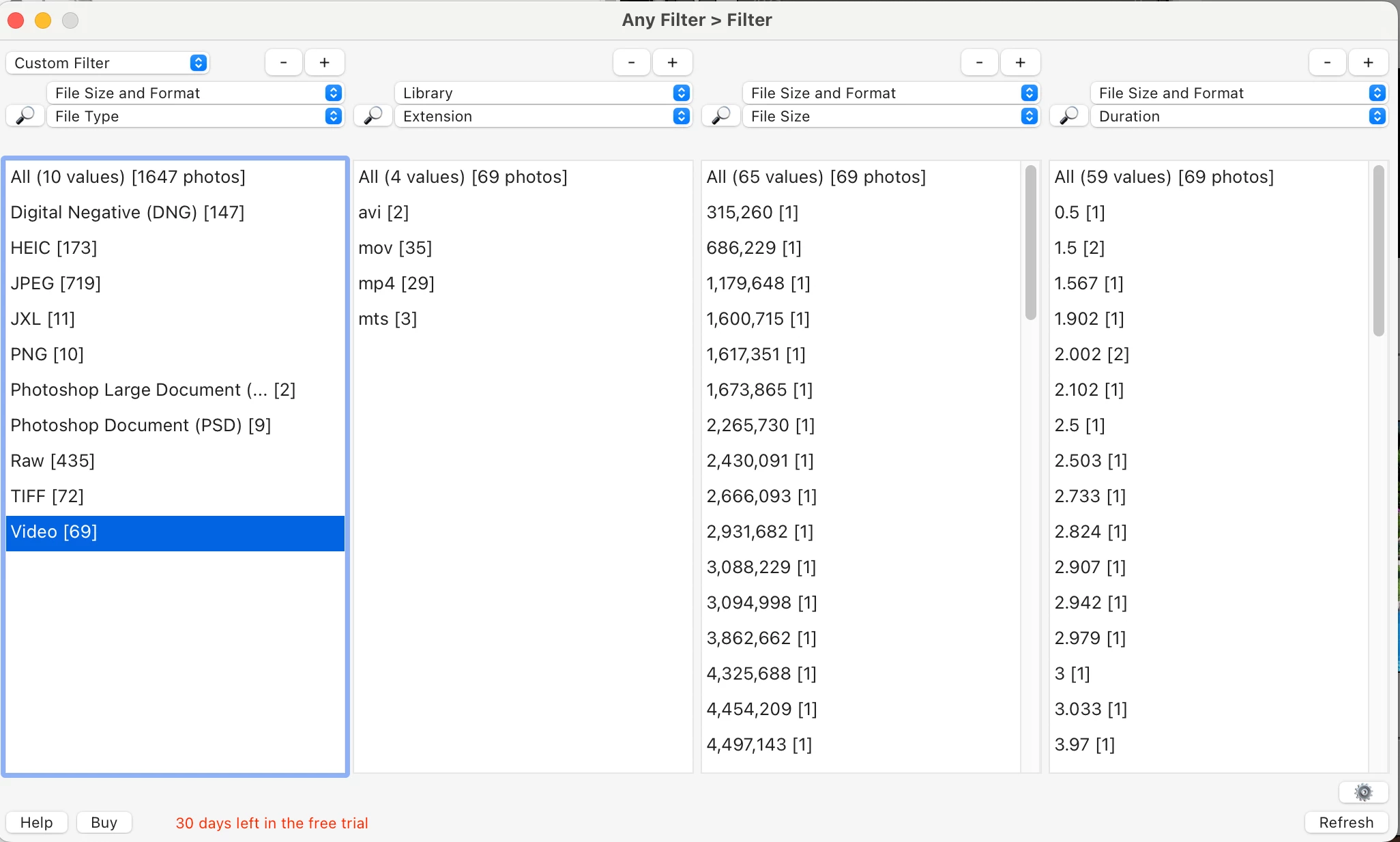
Task: Select Photoshop Document (PSD) [9]
Action: click(x=175, y=426)
